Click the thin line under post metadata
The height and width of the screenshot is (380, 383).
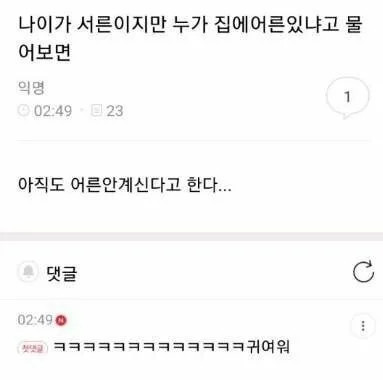click(x=193, y=141)
